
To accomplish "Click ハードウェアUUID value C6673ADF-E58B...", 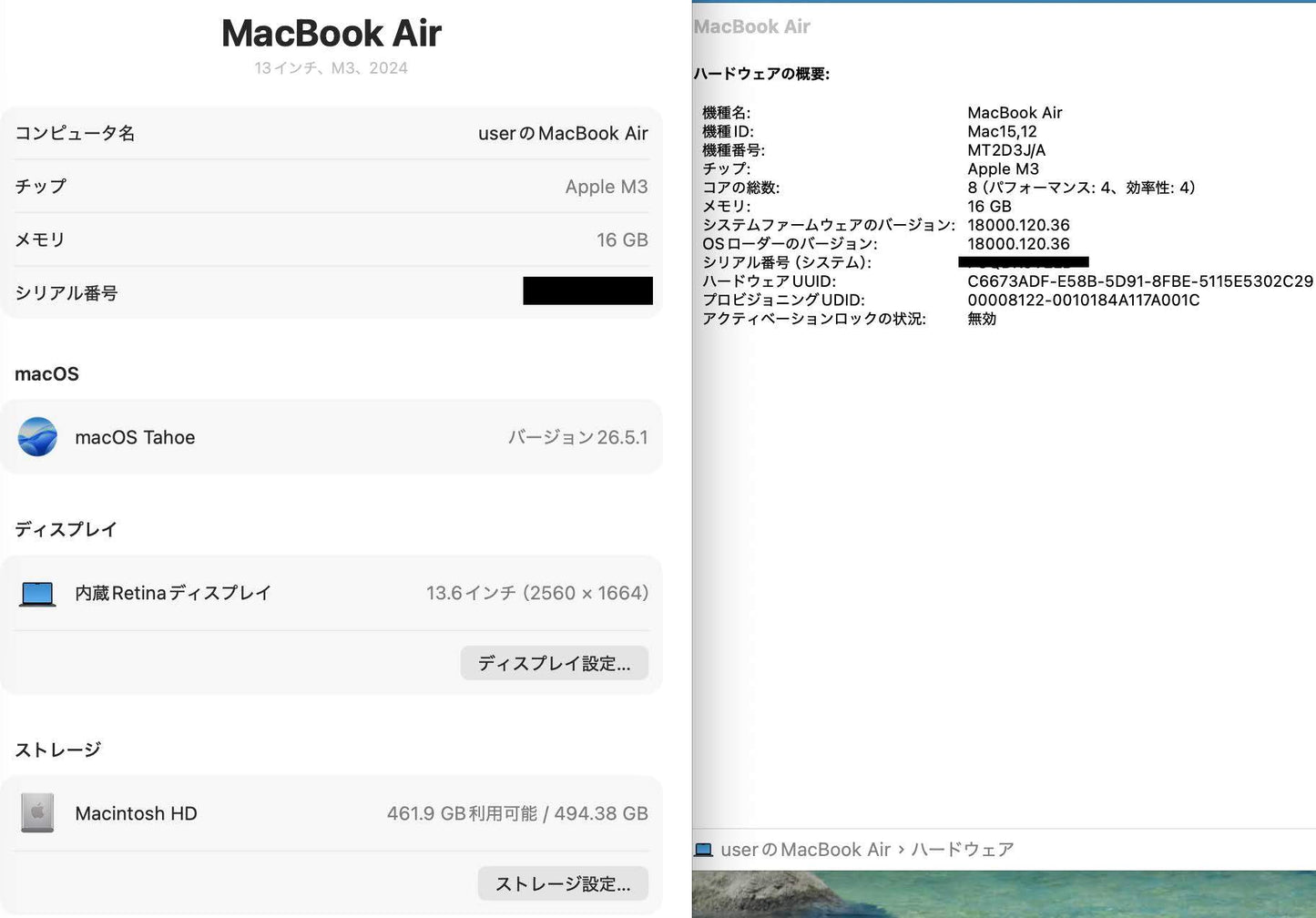I will click(1140, 281).
